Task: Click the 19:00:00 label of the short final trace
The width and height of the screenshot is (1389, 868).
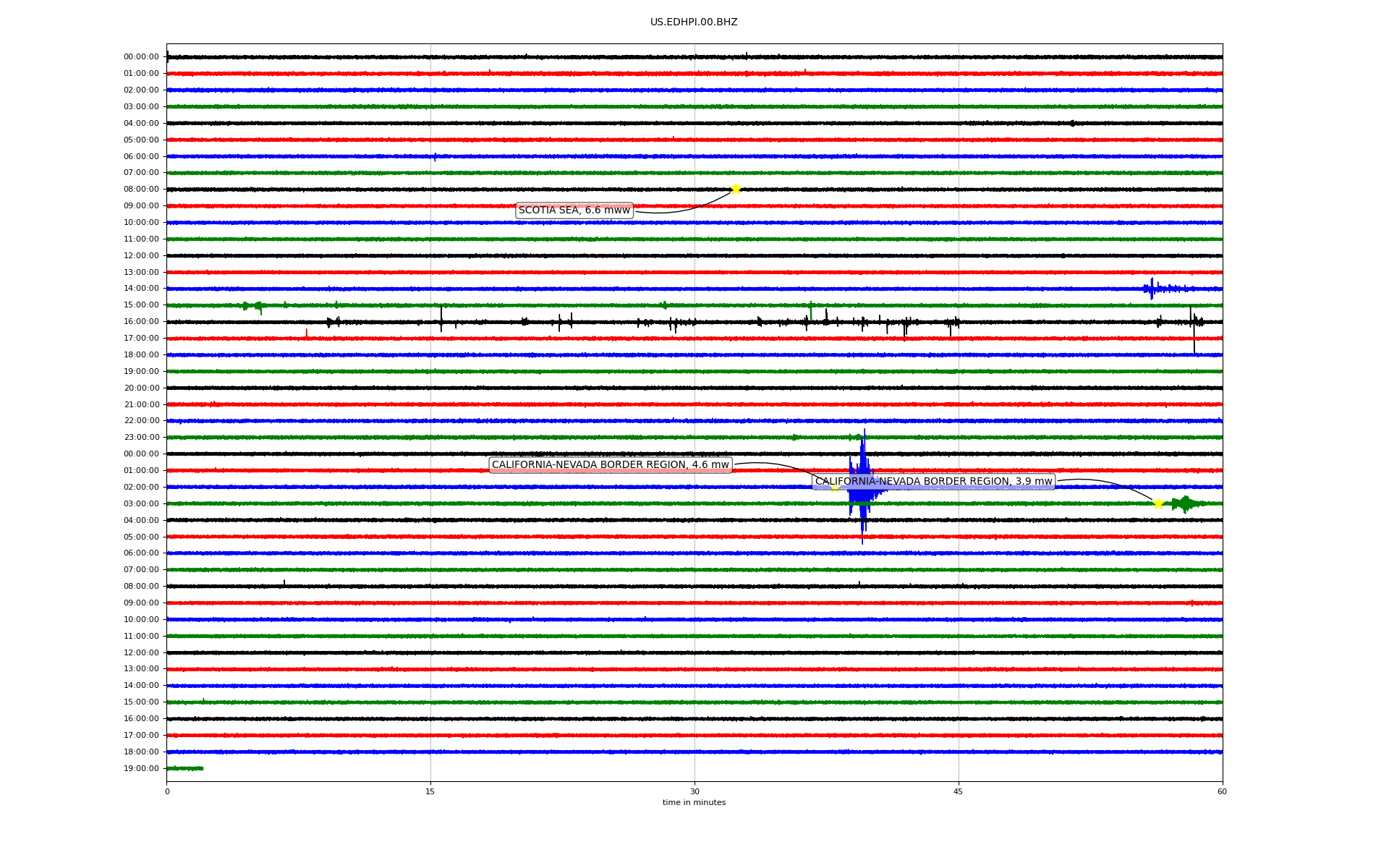Action: pos(141,768)
